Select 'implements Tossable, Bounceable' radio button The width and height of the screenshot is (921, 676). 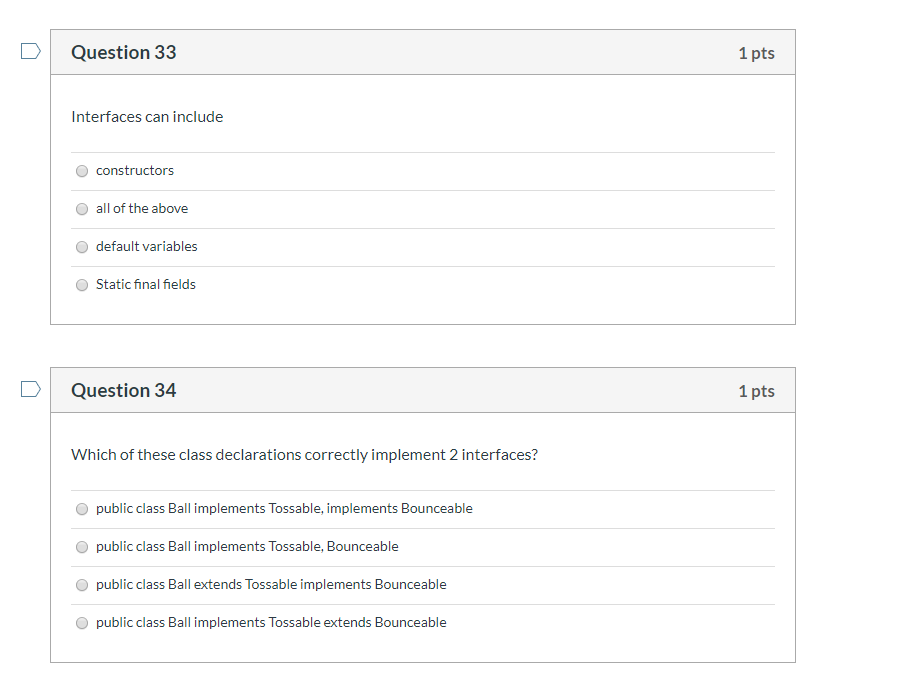[82, 547]
